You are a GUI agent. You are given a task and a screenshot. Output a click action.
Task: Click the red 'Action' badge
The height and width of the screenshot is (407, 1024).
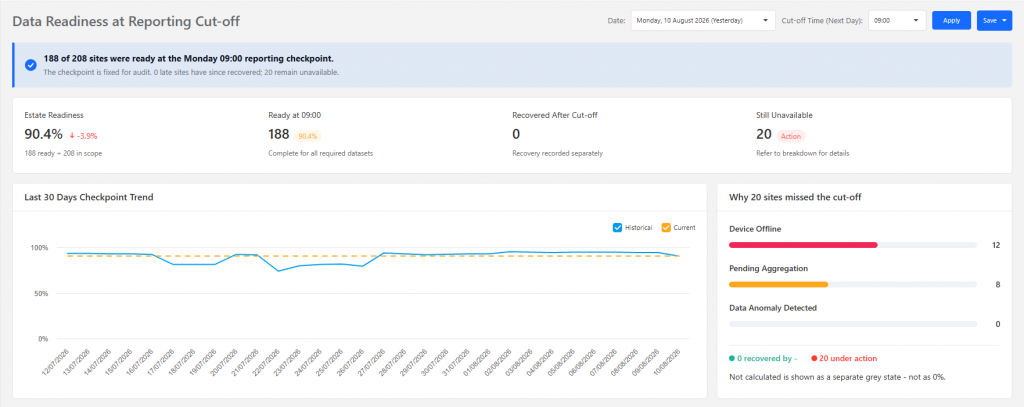791,136
